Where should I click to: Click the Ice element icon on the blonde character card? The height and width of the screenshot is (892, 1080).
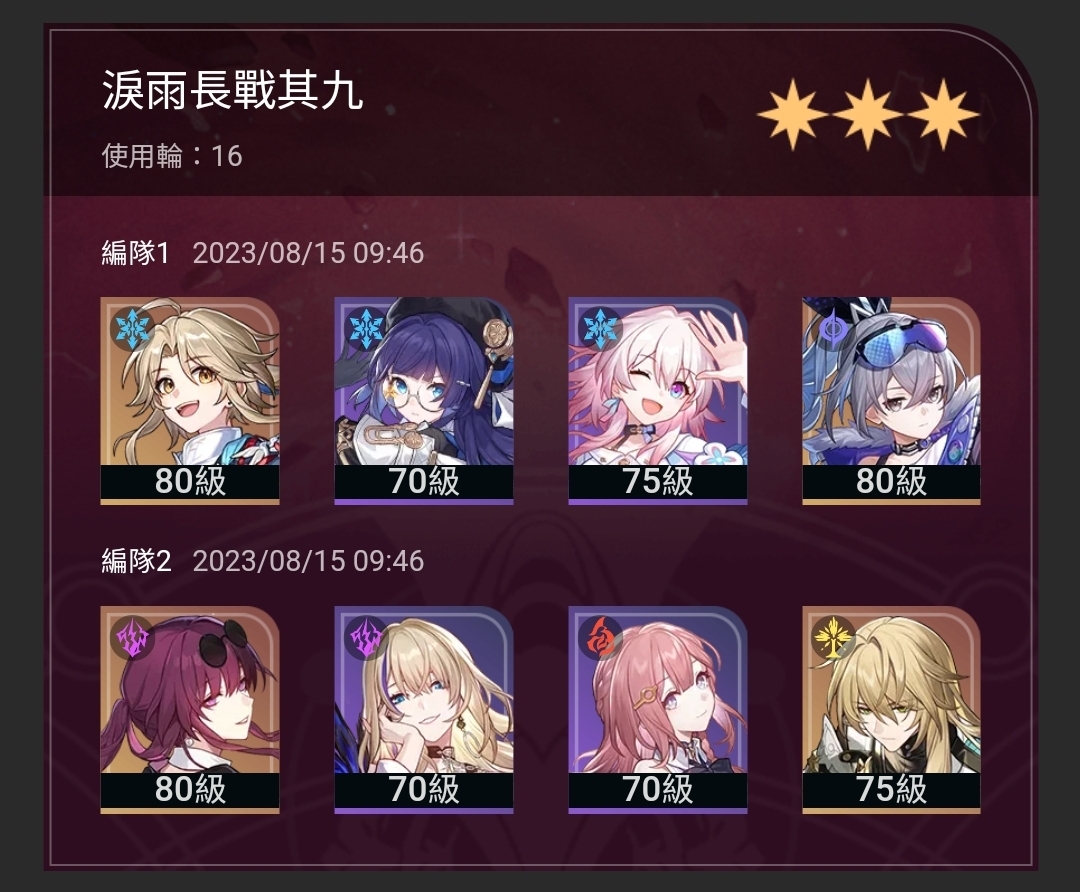coord(132,328)
